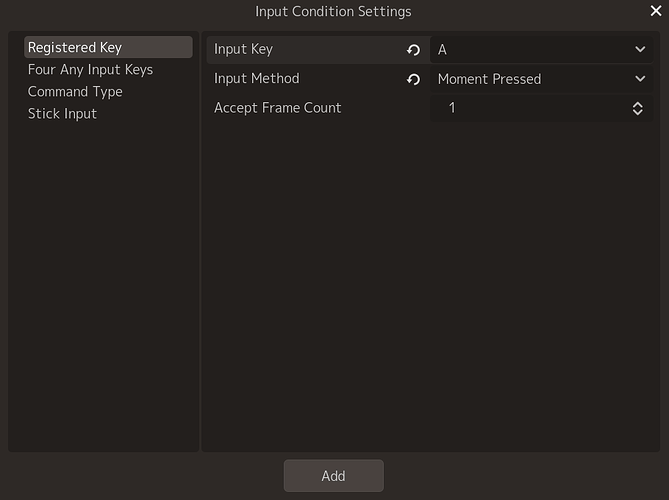Viewport: 669px width, 500px height.
Task: Open the Moment Pressed input method dropdown
Action: (x=541, y=79)
